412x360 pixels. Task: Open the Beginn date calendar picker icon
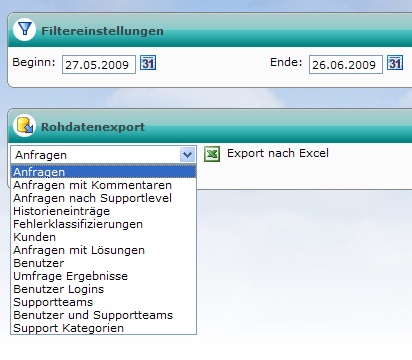(x=148, y=63)
